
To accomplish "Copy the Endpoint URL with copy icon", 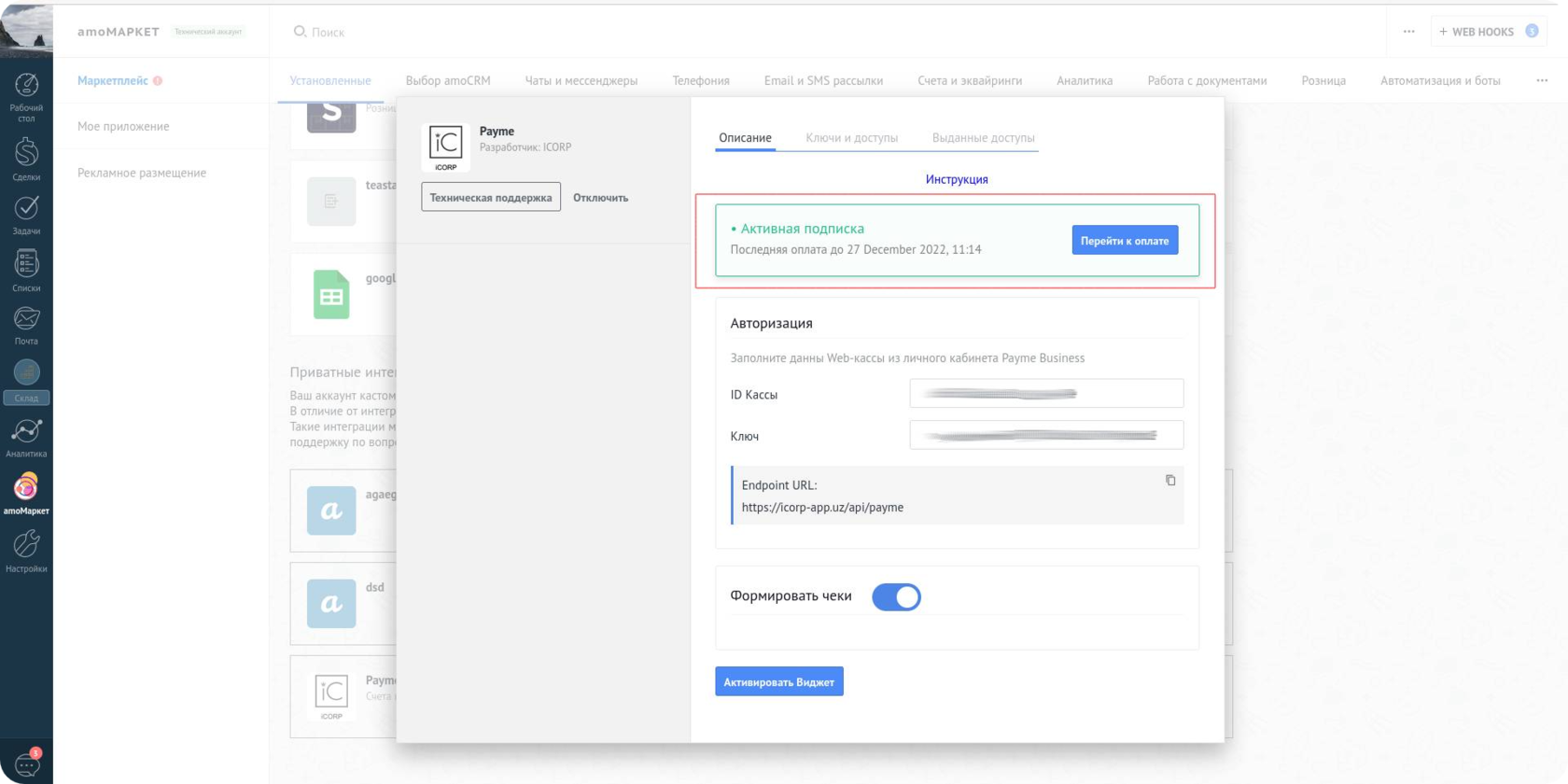I will tap(1170, 481).
